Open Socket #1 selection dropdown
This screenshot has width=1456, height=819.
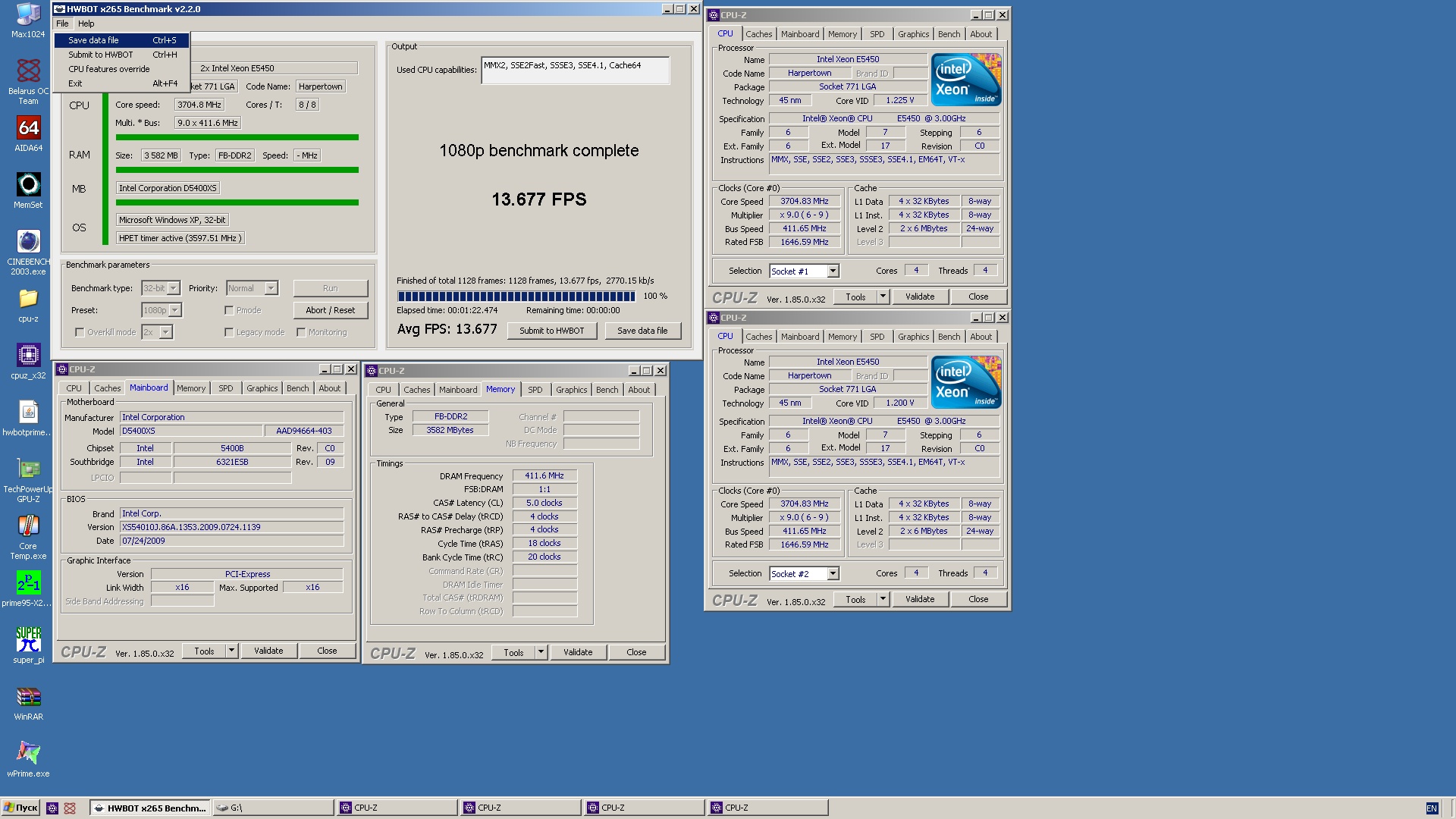[833, 271]
